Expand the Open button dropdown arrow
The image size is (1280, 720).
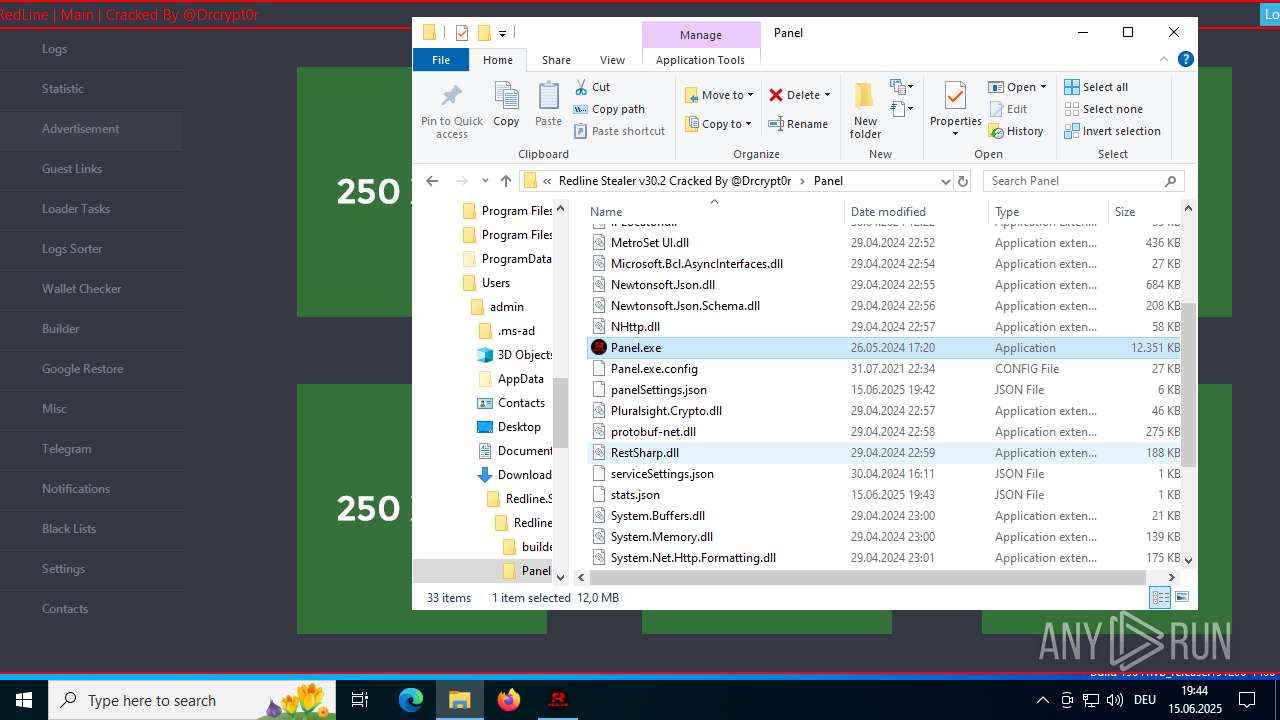coord(1043,87)
